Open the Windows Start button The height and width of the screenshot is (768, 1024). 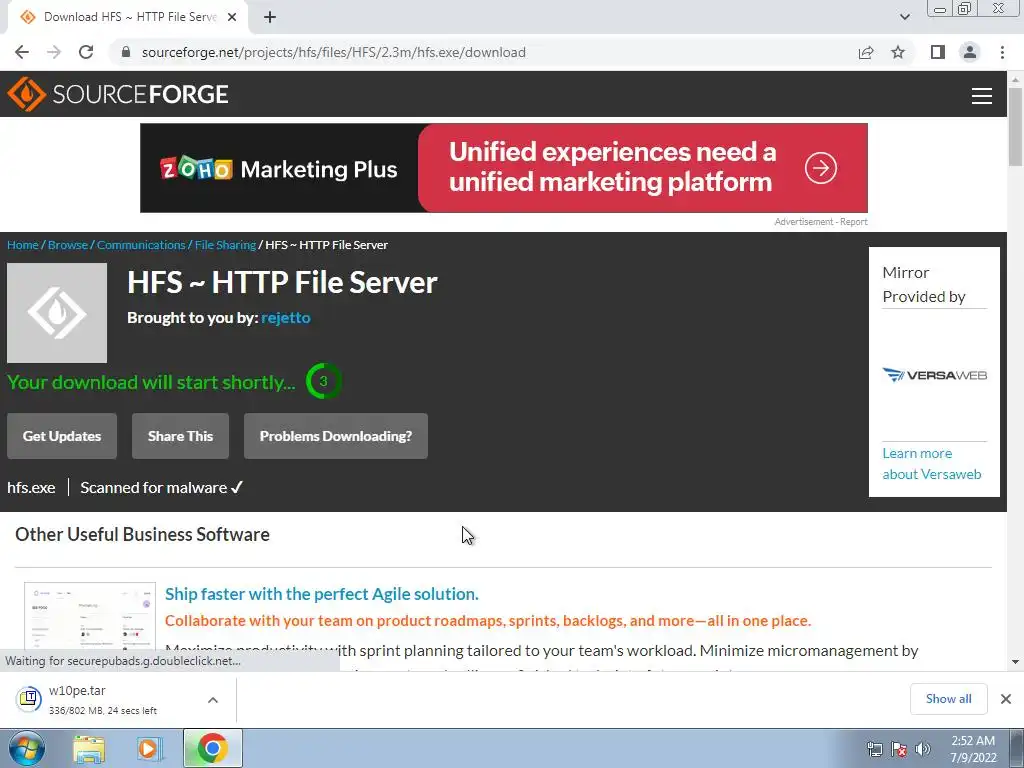pyautogui.click(x=26, y=748)
